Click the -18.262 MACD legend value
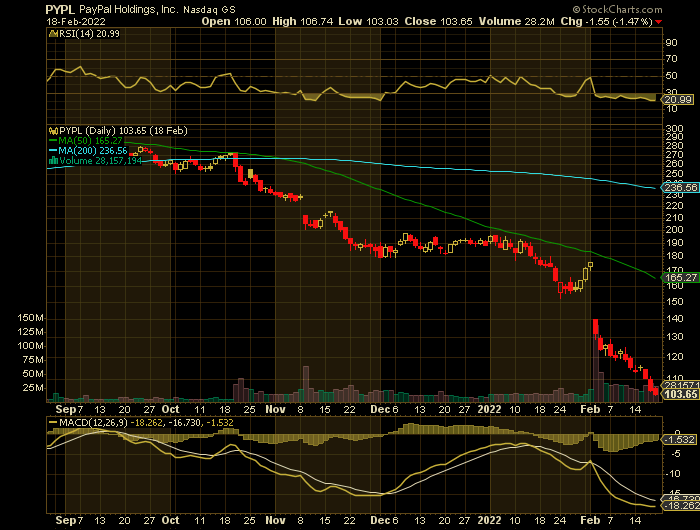Viewport: 700px width, 530px height. coord(147,422)
